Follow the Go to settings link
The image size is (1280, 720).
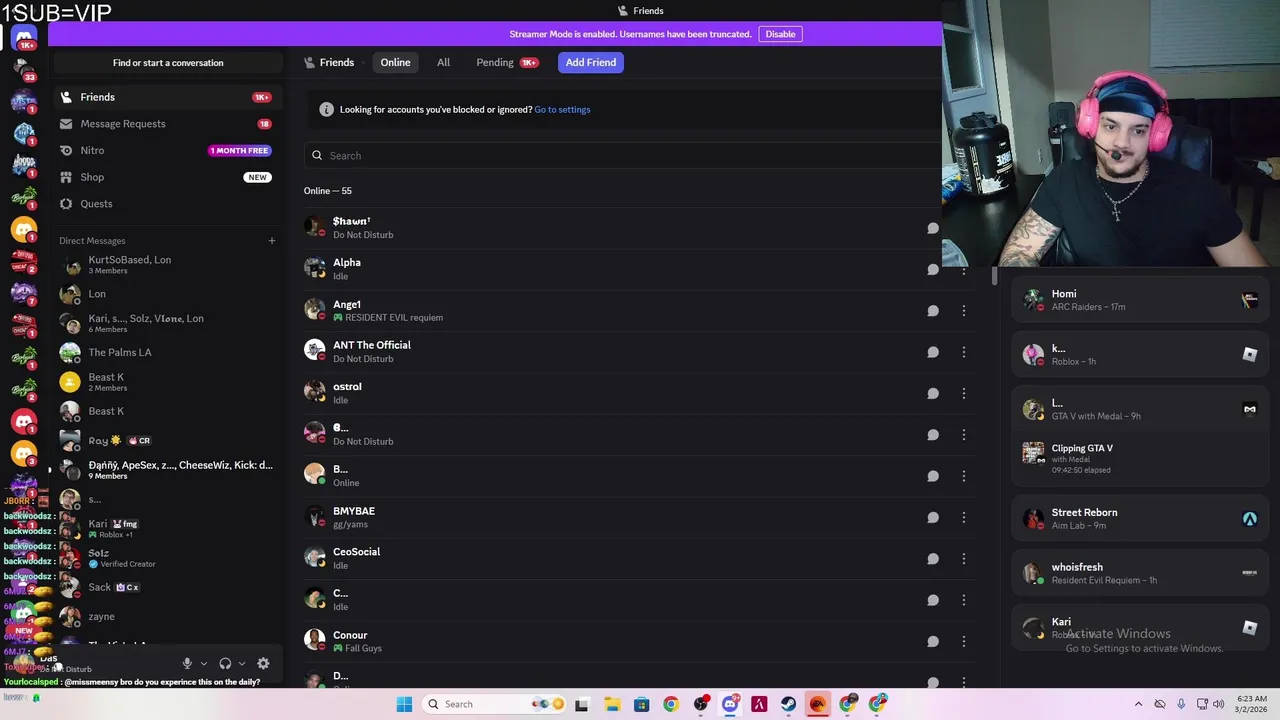click(x=562, y=110)
